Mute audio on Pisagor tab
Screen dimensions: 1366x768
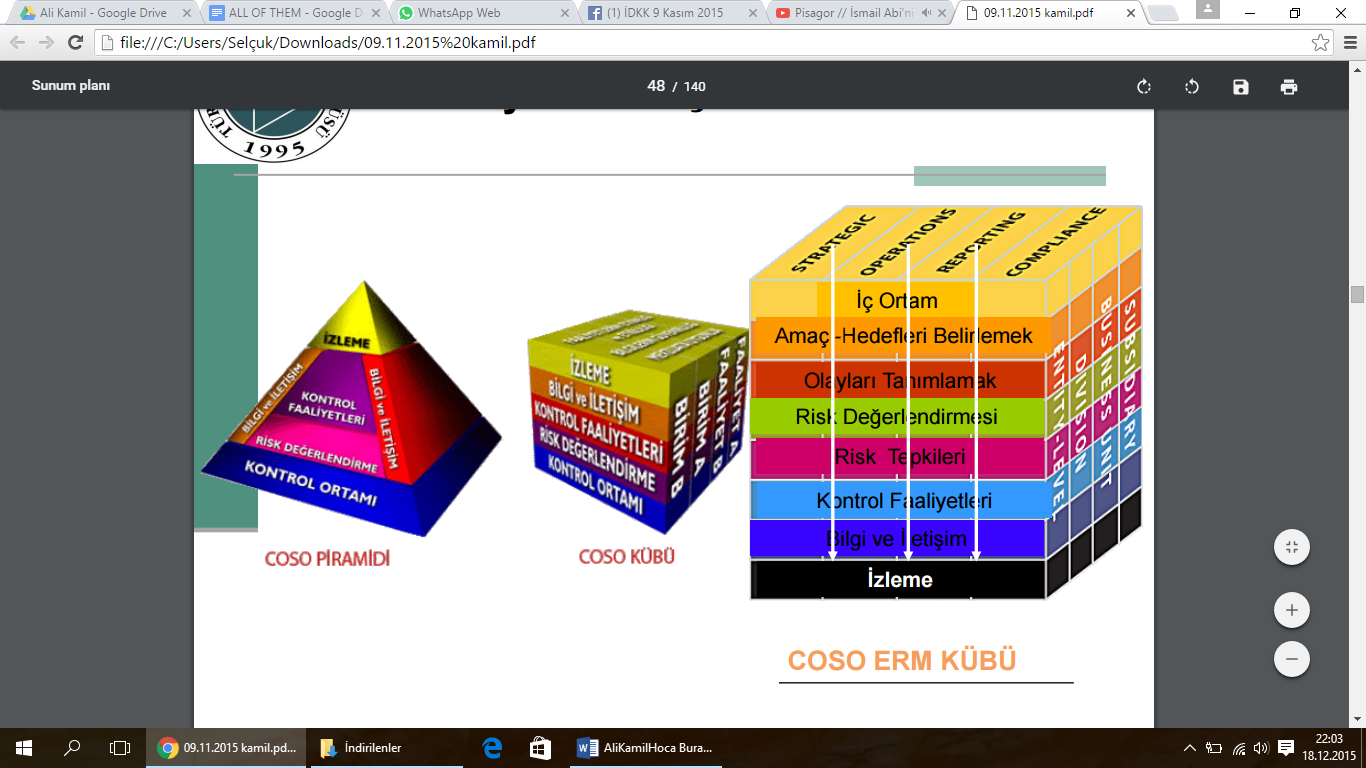pos(927,14)
